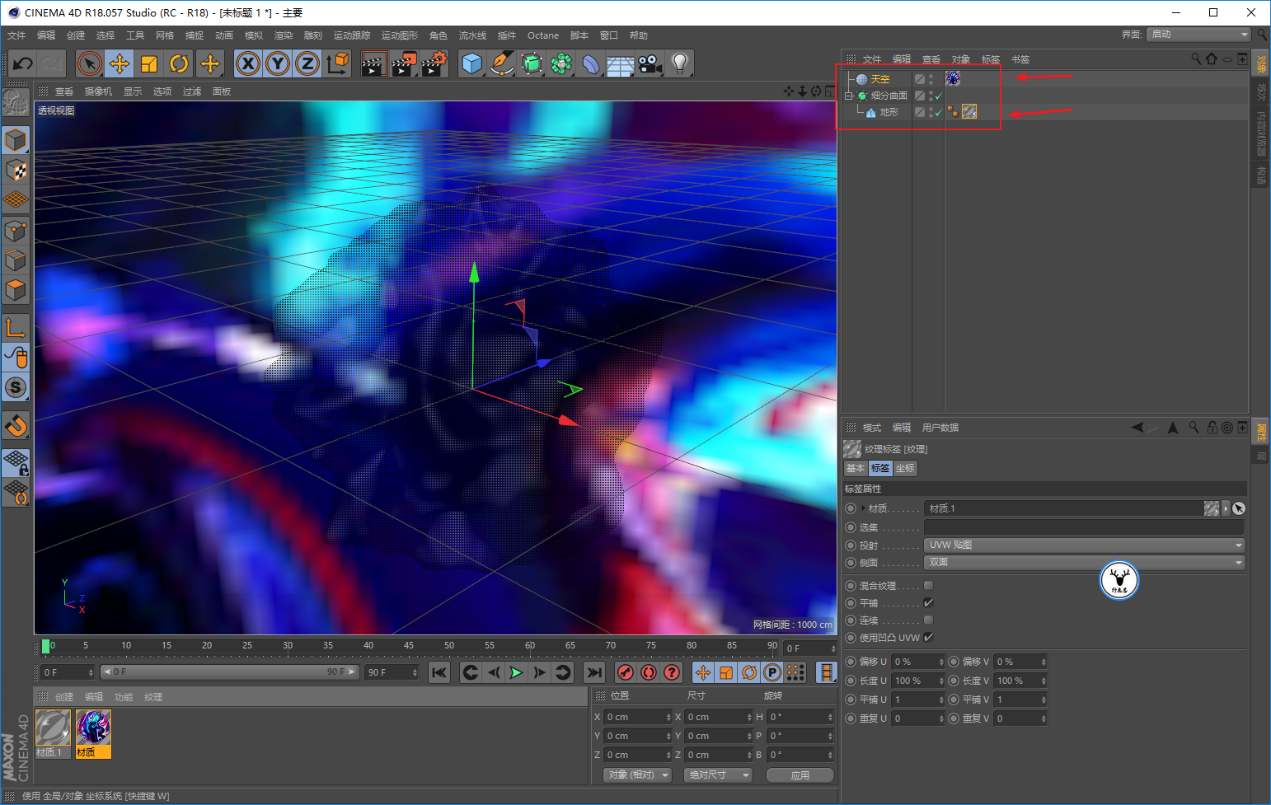Image resolution: width=1271 pixels, height=805 pixels.
Task: Add a cube primitive object
Action: pos(472,64)
